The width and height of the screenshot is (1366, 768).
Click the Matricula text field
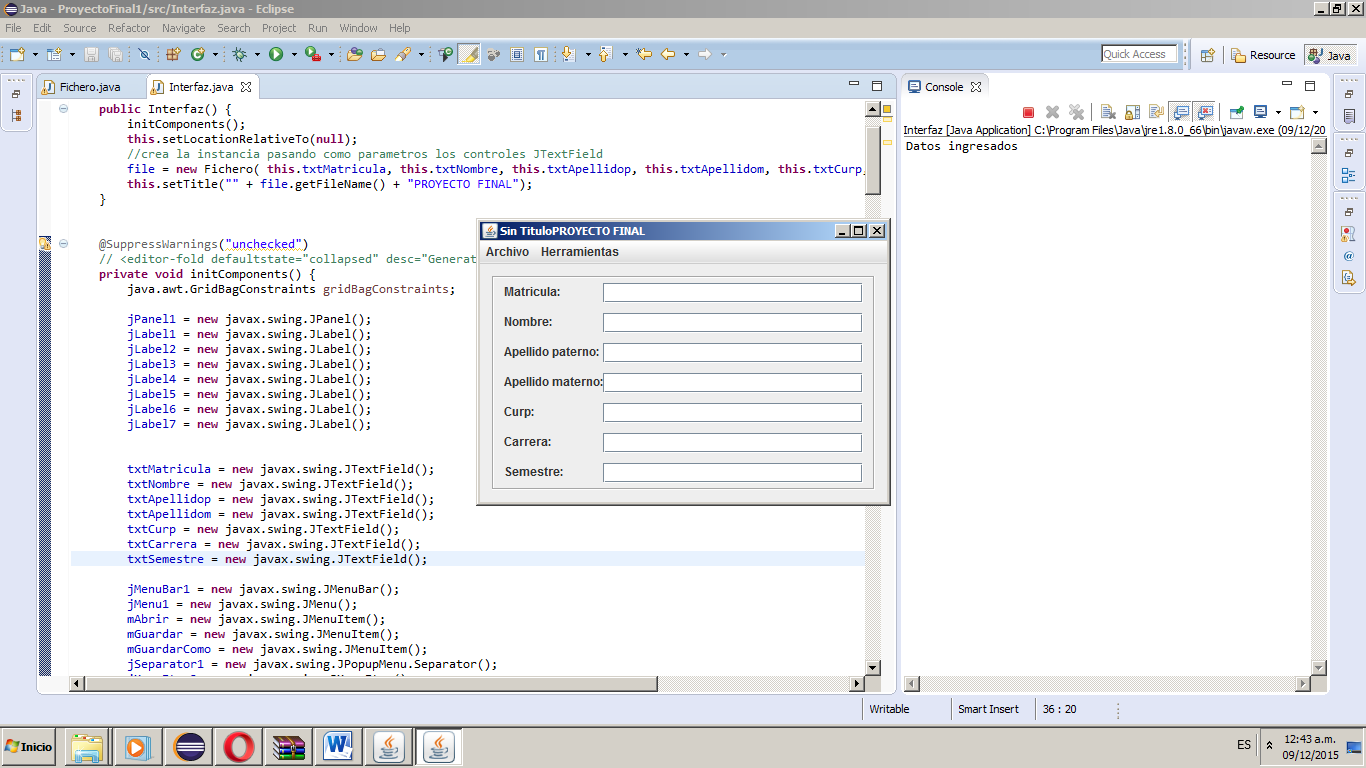pos(732,292)
